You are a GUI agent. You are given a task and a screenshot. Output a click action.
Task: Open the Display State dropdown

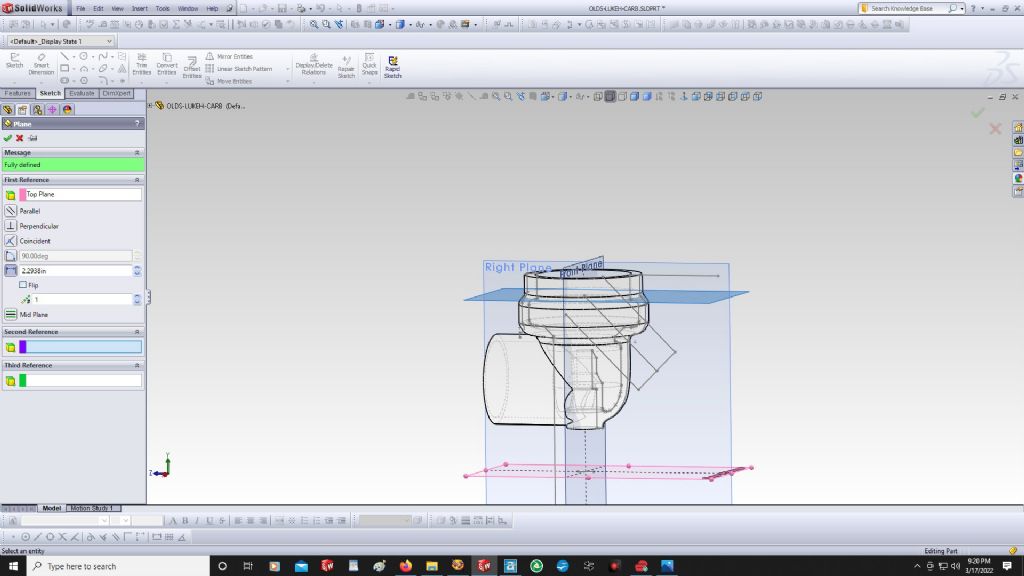coord(109,41)
